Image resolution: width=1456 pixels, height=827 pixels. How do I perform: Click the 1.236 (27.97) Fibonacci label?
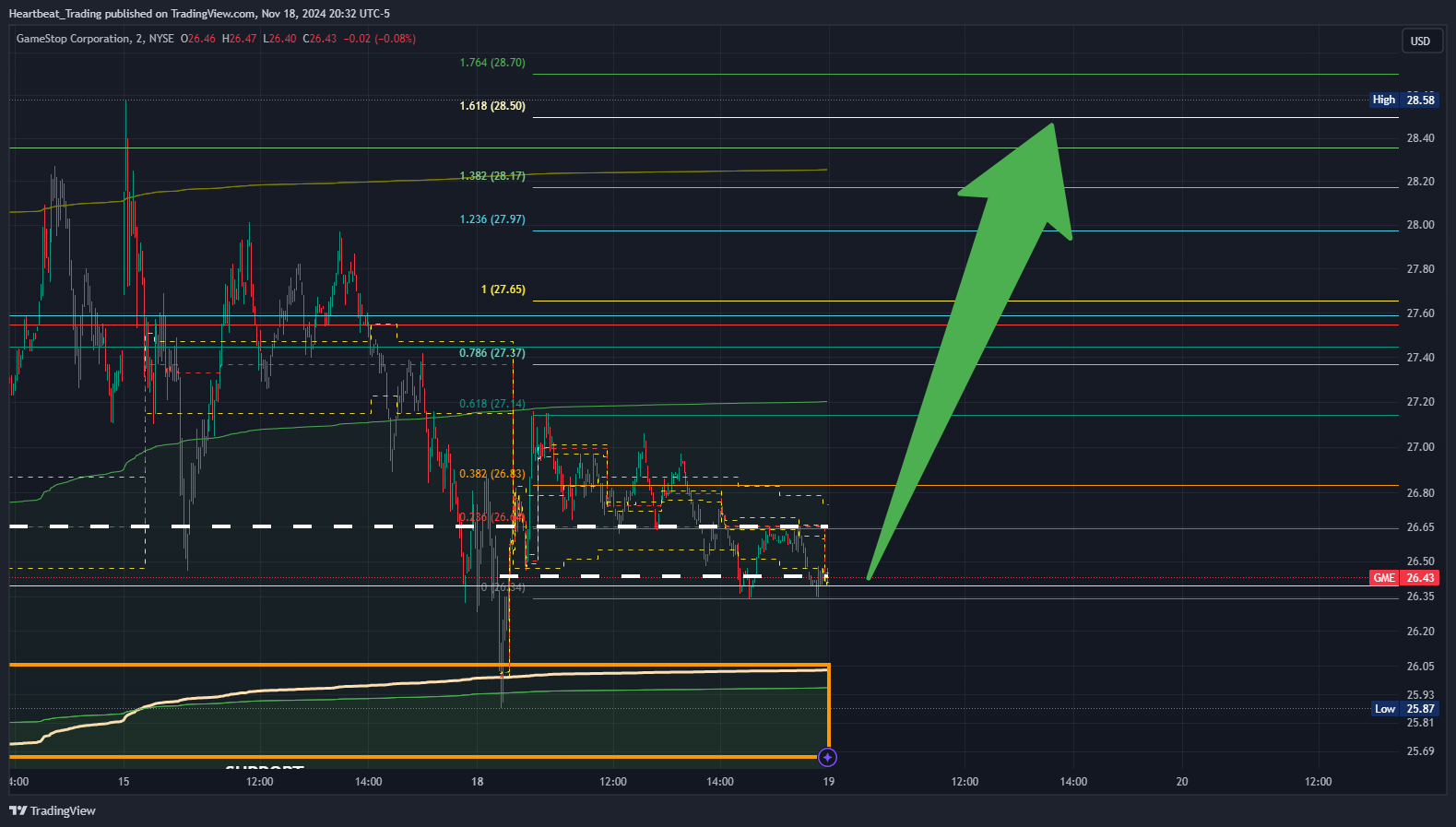[492, 219]
